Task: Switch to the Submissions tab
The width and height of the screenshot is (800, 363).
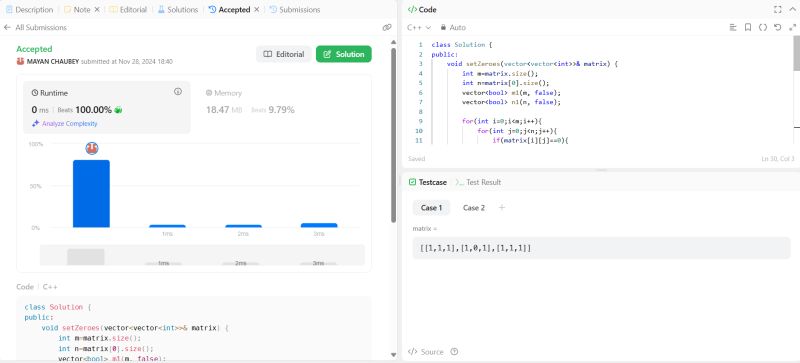Action: [x=295, y=10]
